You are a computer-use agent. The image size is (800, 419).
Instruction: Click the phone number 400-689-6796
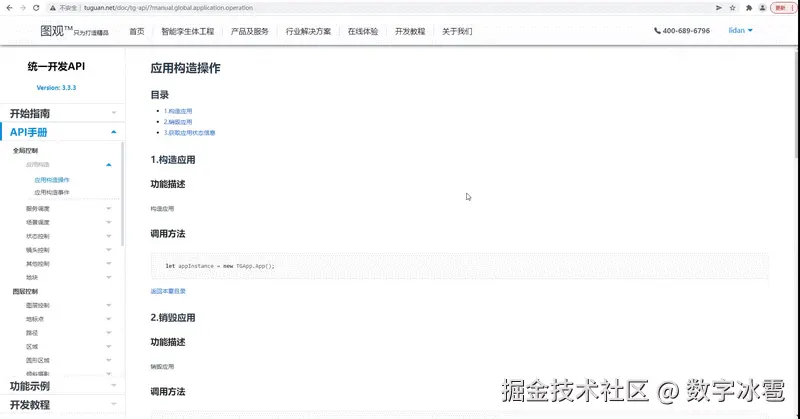[682, 31]
